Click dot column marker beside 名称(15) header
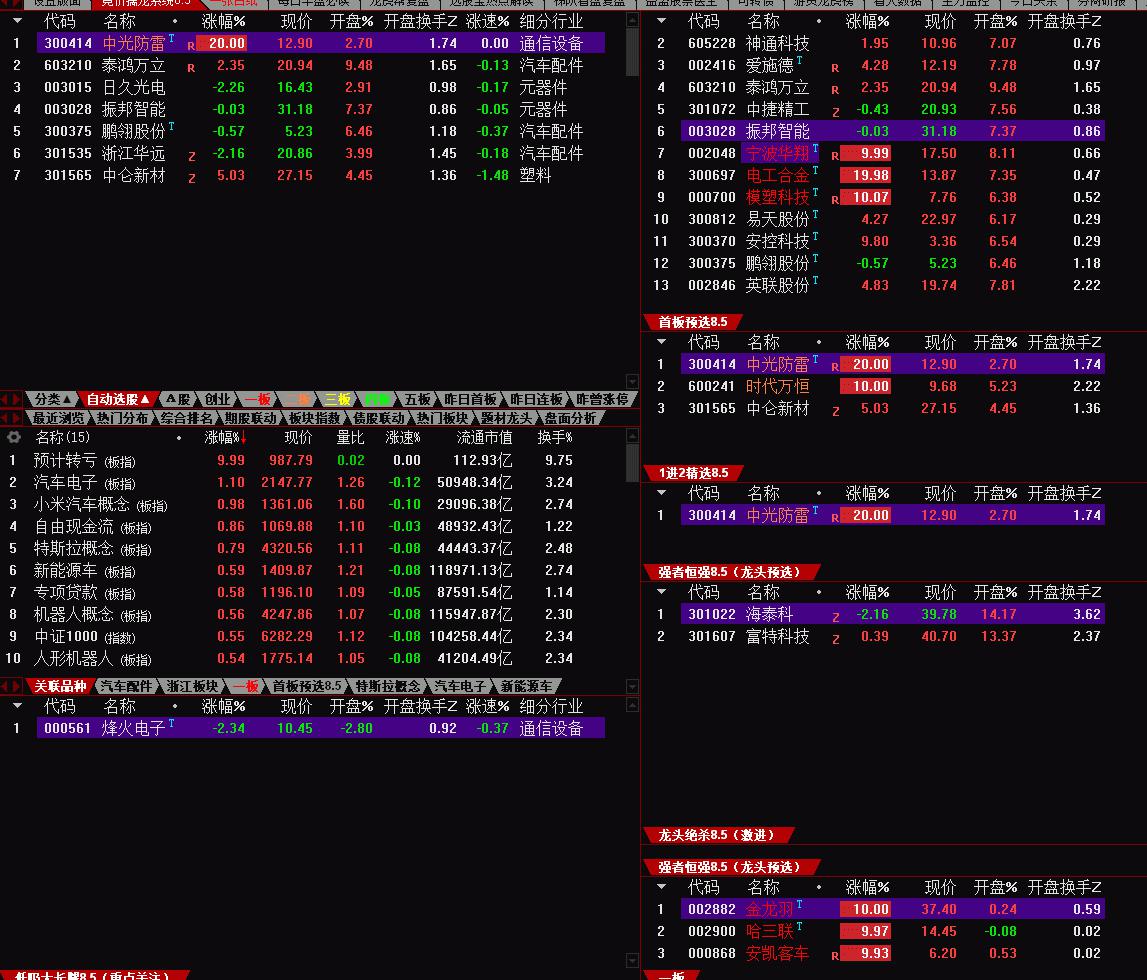This screenshot has height=980, width=1147. pos(178,438)
